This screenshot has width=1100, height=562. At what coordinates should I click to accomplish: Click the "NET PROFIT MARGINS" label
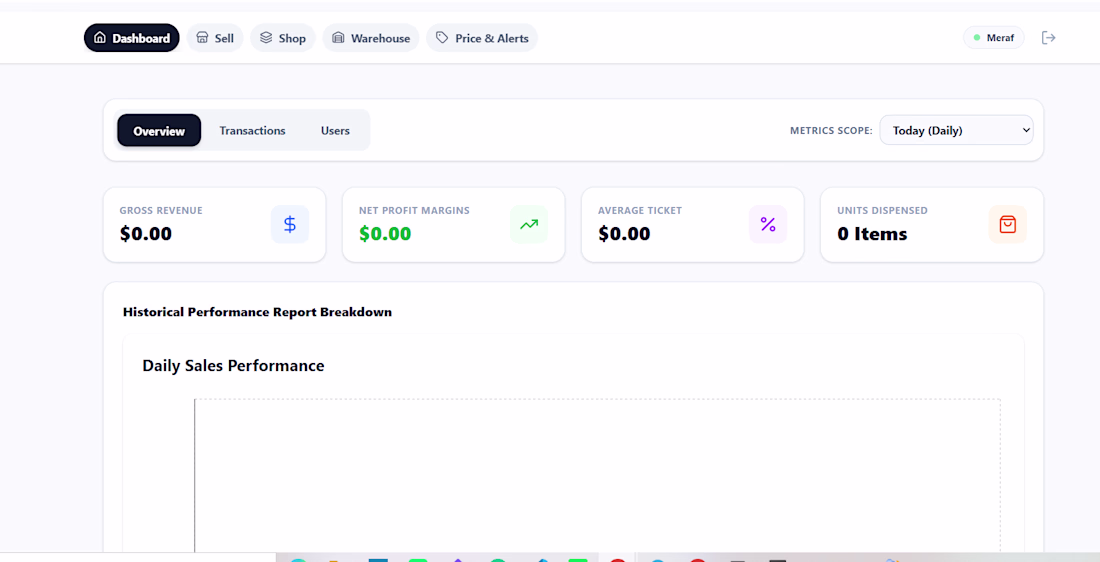(415, 210)
